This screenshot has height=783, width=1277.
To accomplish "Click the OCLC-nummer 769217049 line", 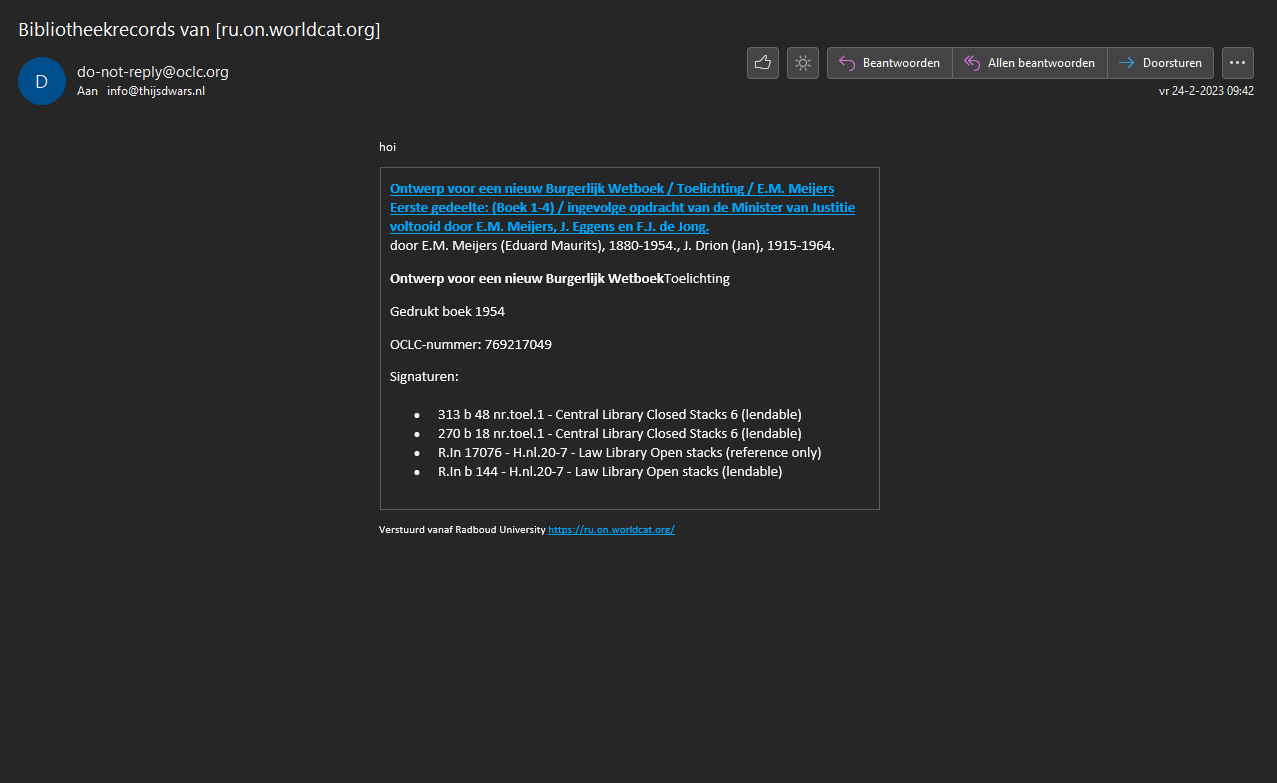I will tap(470, 345).
